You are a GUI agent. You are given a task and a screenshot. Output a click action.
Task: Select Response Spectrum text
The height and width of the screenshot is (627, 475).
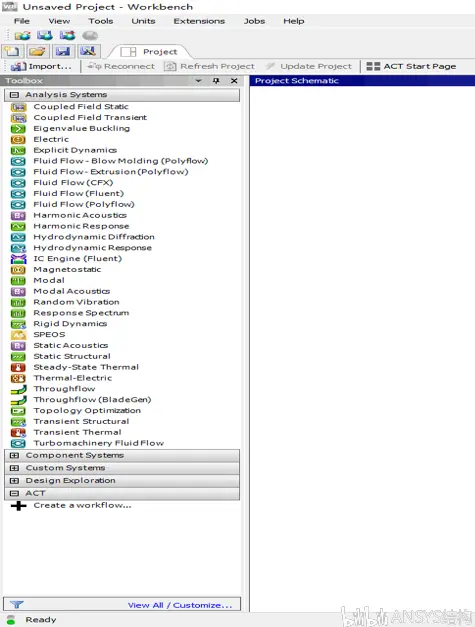click(81, 313)
